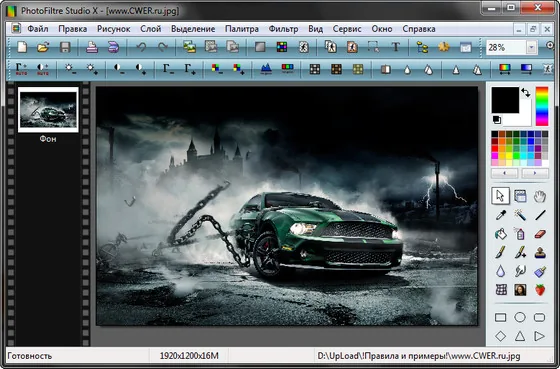Open the Справка menu

[419, 29]
